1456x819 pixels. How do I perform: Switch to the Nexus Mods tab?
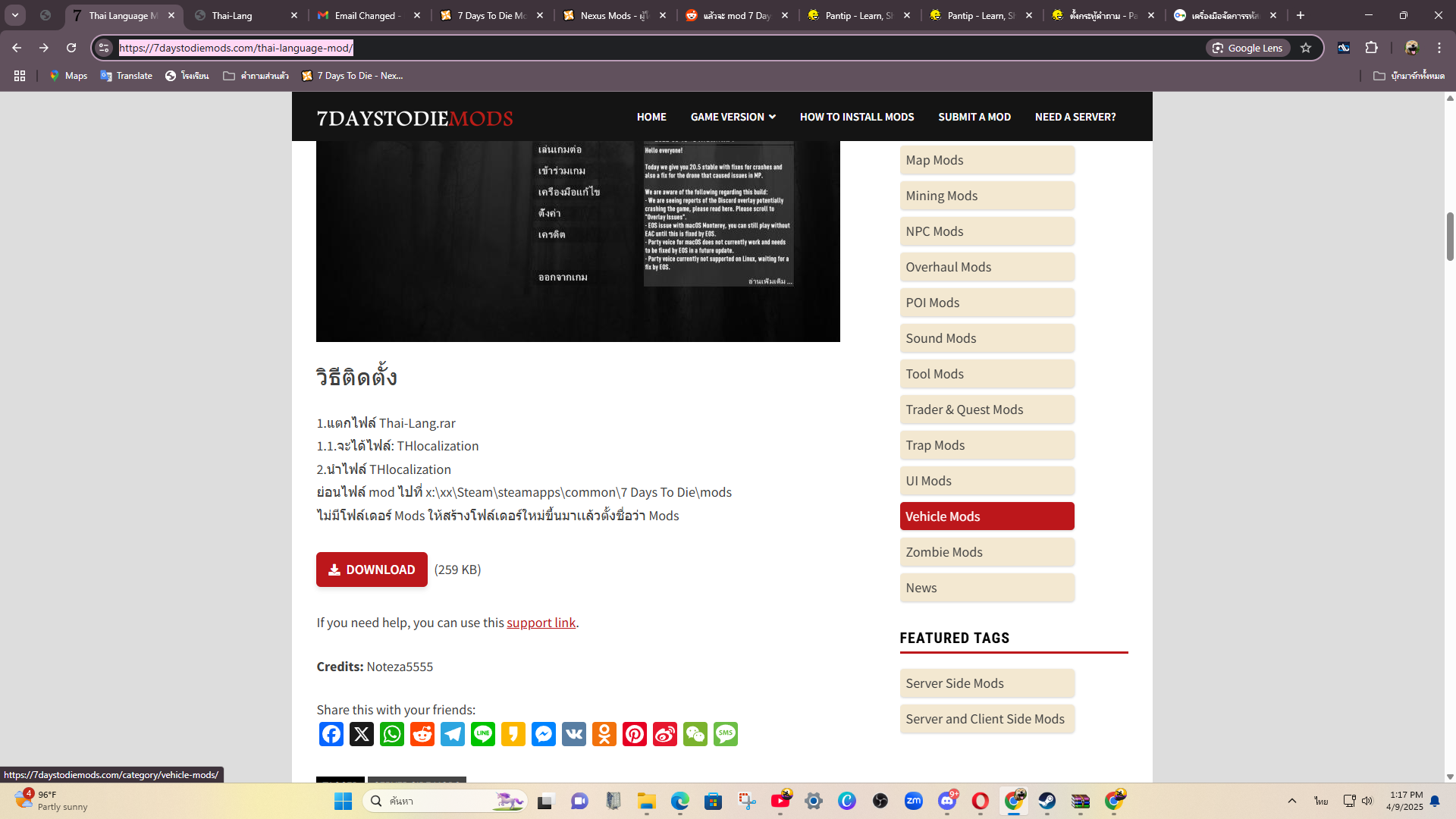pos(615,15)
